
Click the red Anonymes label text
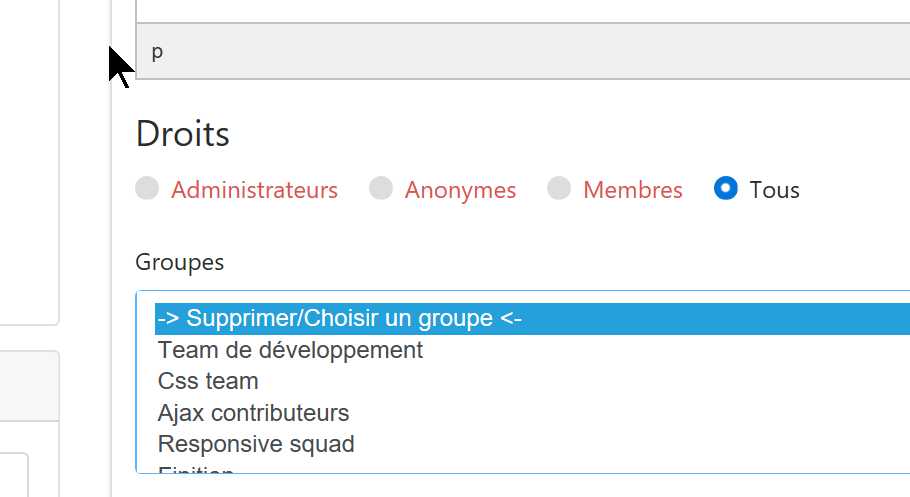click(460, 190)
